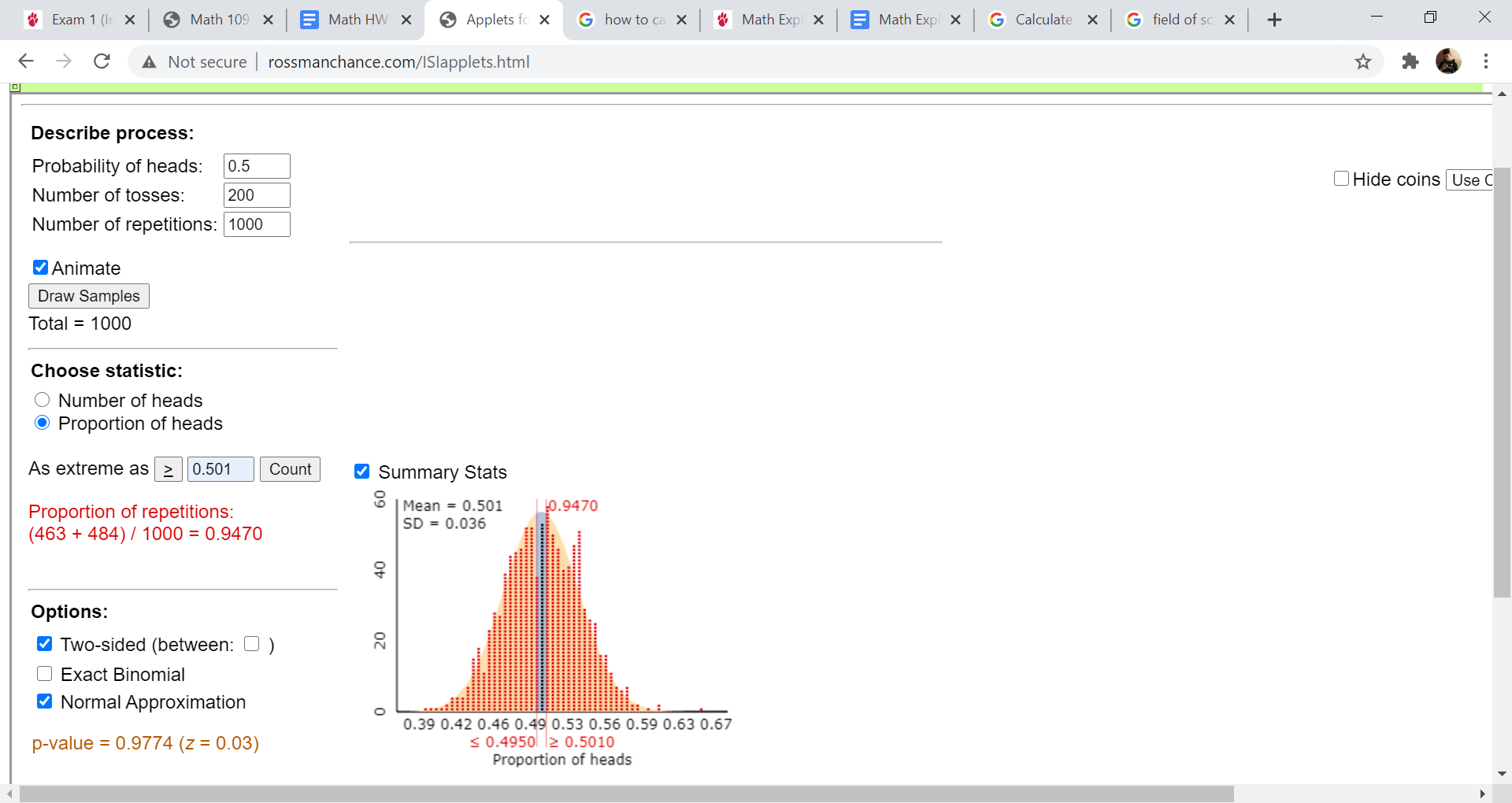Close the first Math Exp tab
The width and height of the screenshot is (1512, 803).
pos(819,20)
